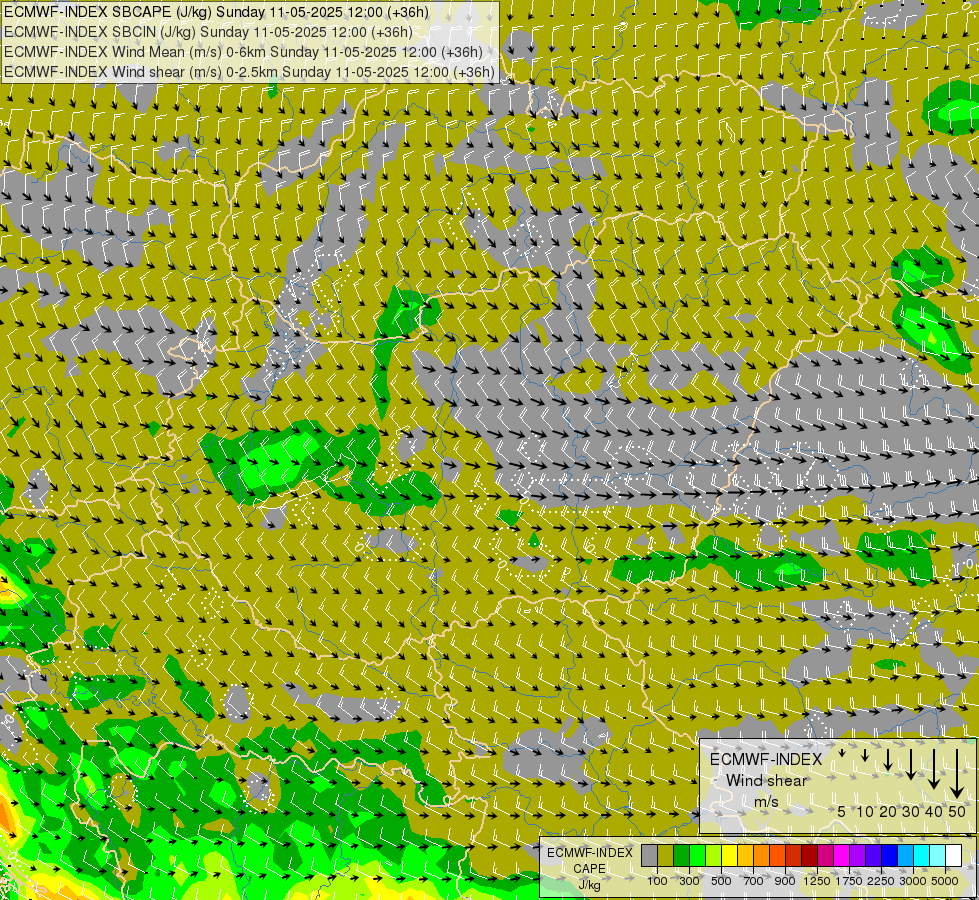Select the magenta CAPE legend swatch

coord(842,856)
